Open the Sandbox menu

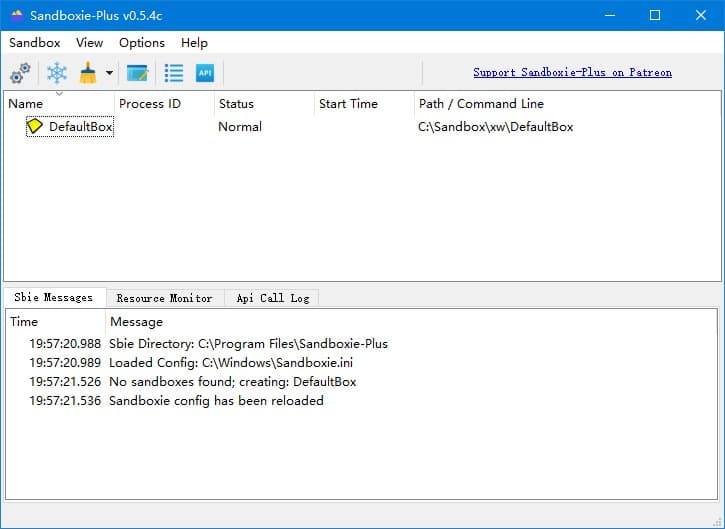35,43
